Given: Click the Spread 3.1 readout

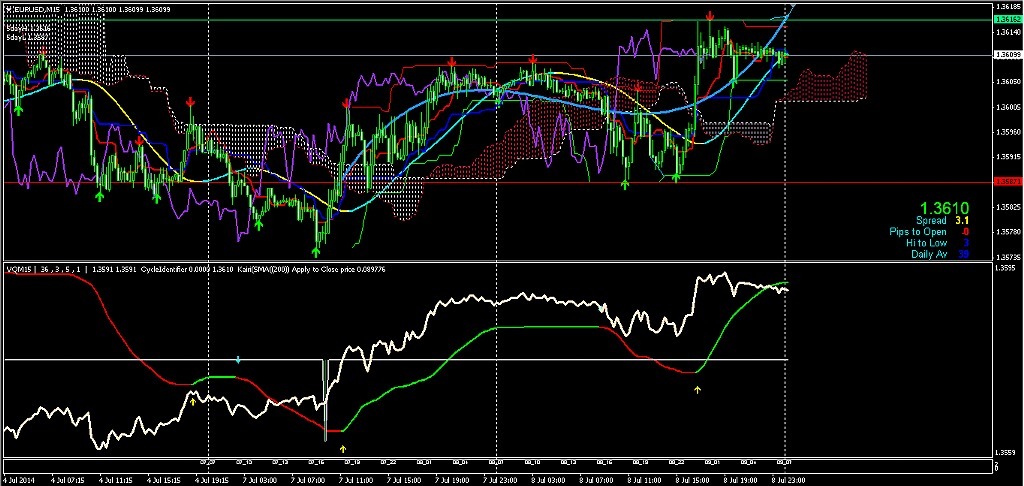Looking at the screenshot, I should [x=942, y=221].
